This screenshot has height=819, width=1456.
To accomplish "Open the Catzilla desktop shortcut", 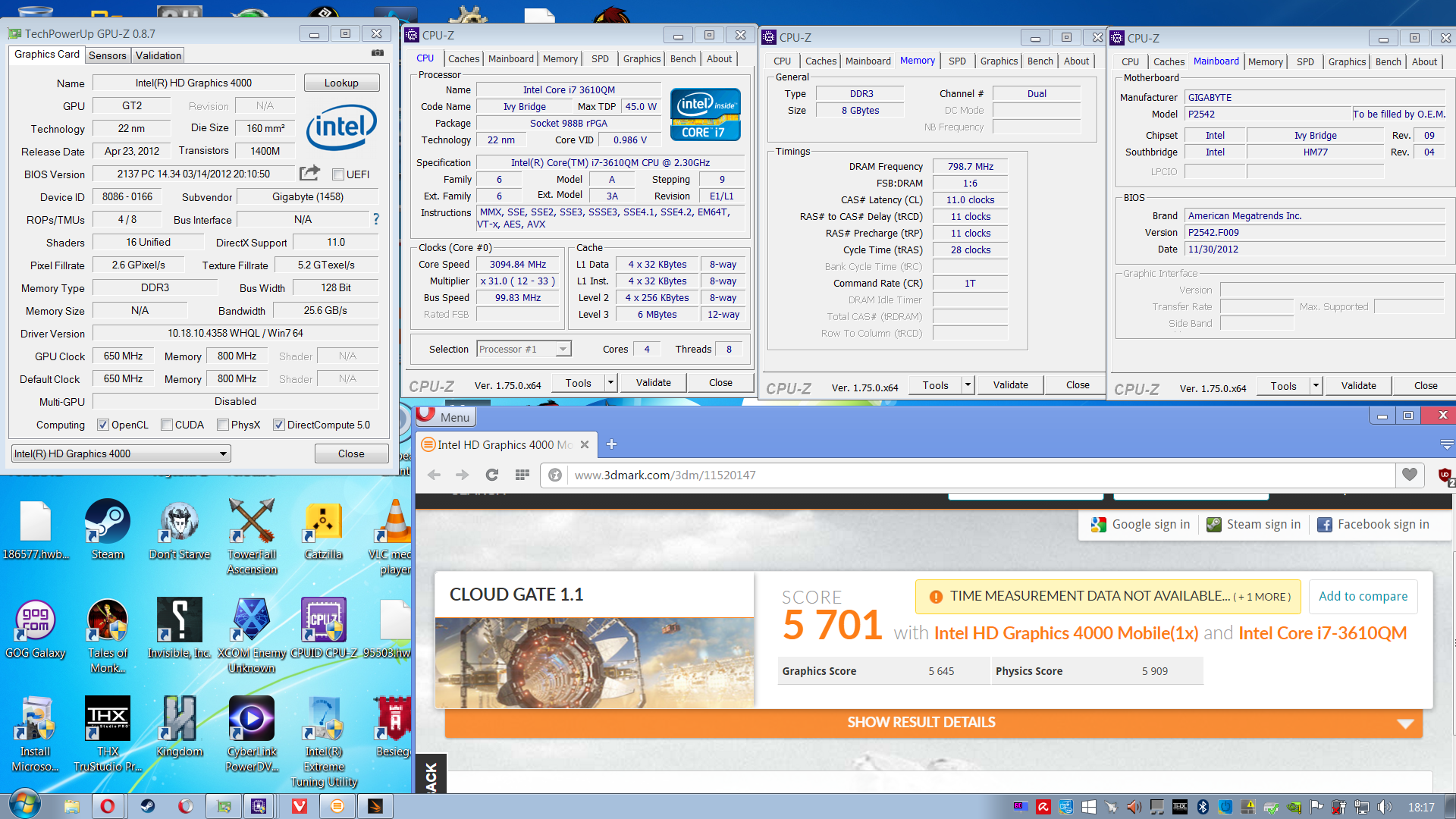I will [324, 529].
